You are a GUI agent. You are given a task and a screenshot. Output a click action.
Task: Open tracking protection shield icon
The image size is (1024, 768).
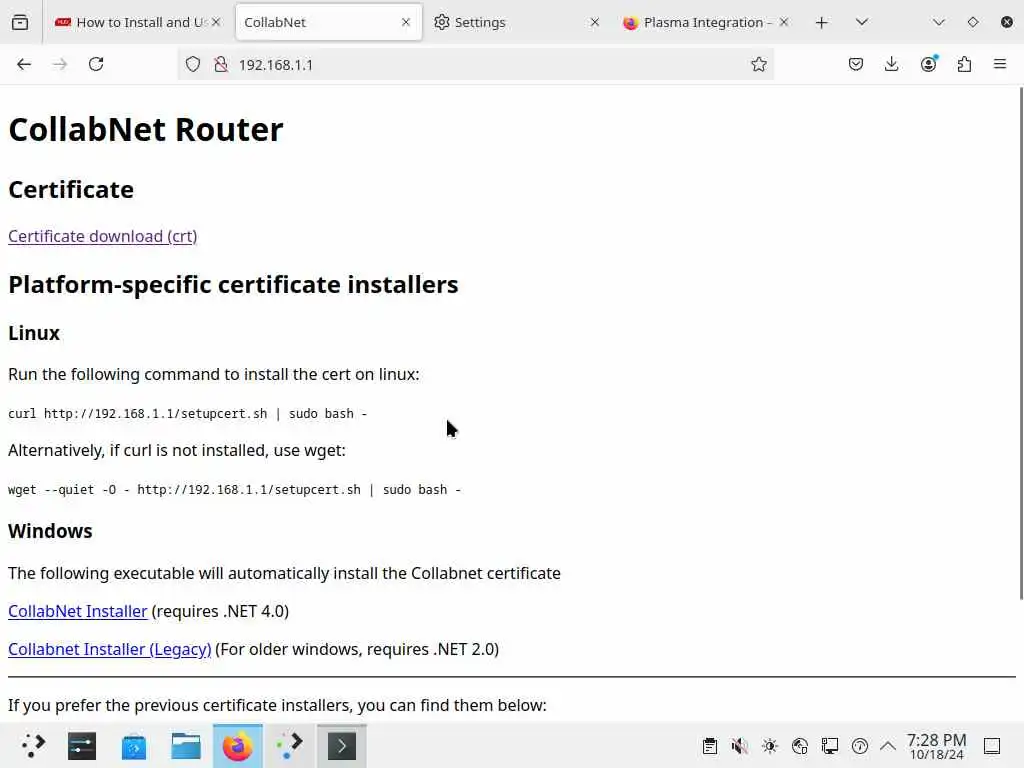click(x=193, y=64)
